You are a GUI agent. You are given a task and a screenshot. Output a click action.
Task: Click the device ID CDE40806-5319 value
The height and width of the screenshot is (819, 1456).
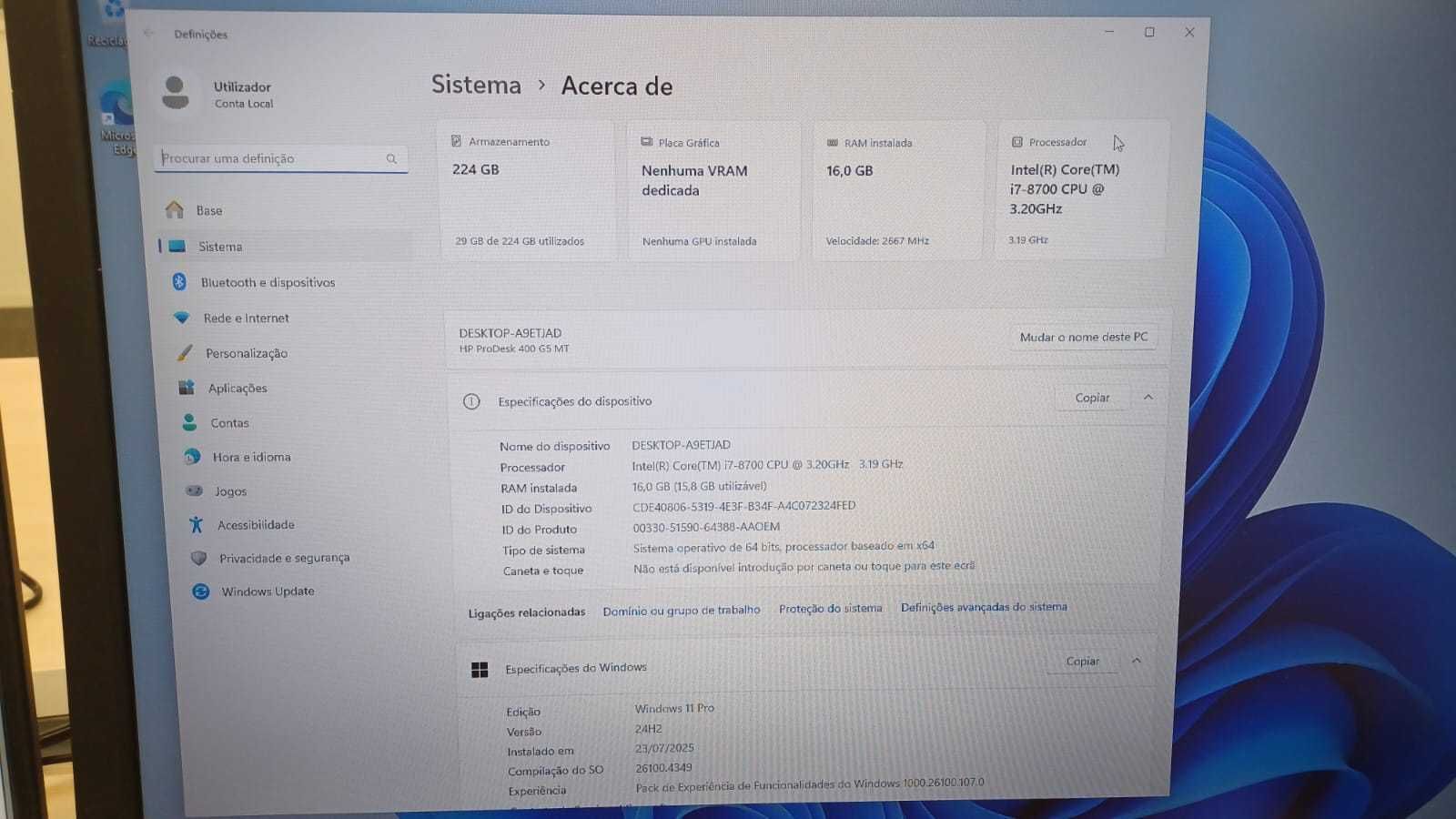[x=743, y=506]
